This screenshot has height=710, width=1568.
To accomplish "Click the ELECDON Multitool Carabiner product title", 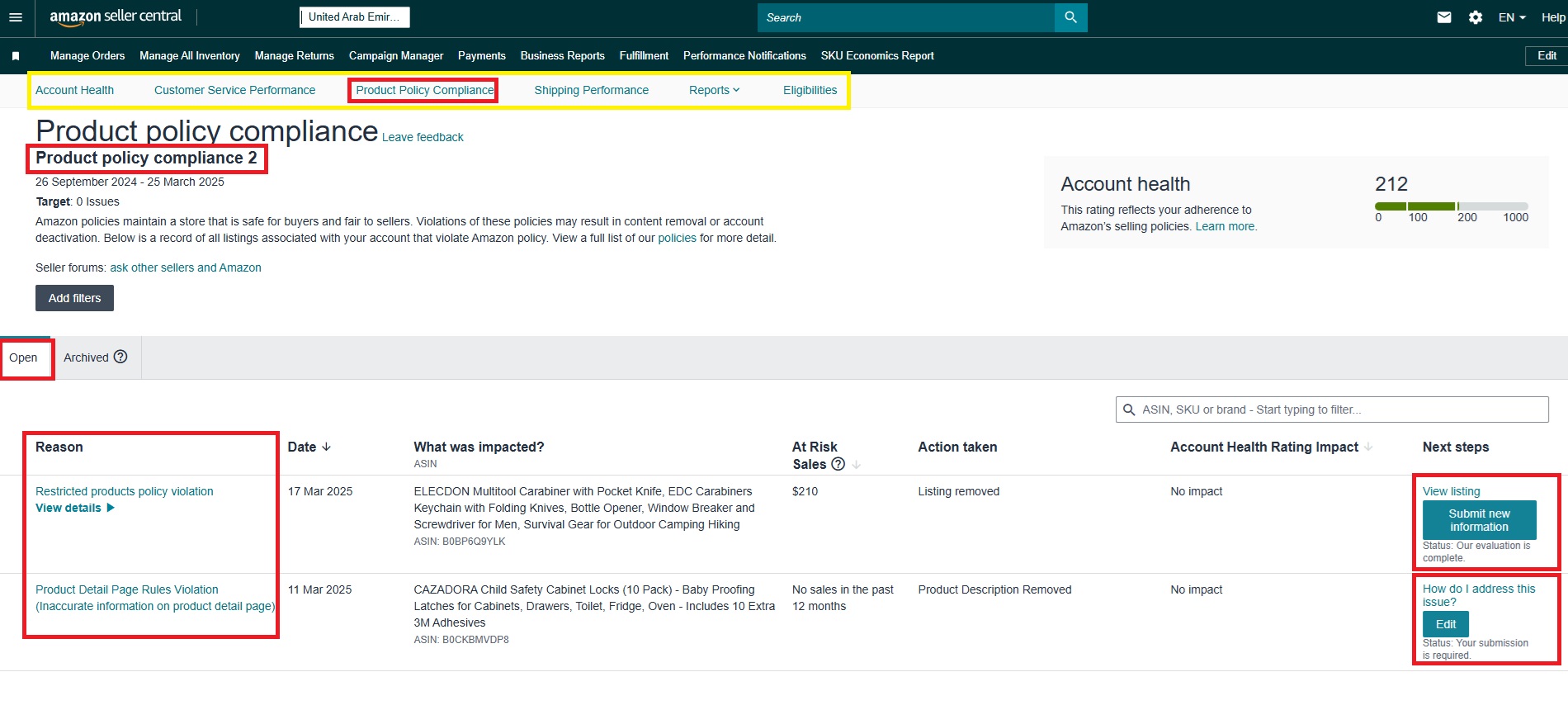I will (x=584, y=508).
